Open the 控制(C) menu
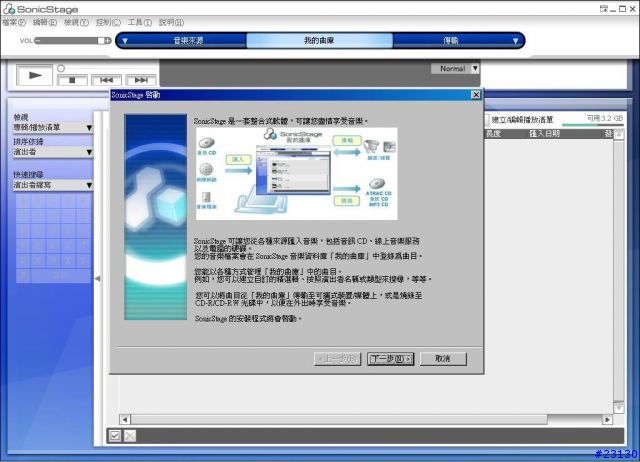This screenshot has width=640, height=462. coord(108,22)
